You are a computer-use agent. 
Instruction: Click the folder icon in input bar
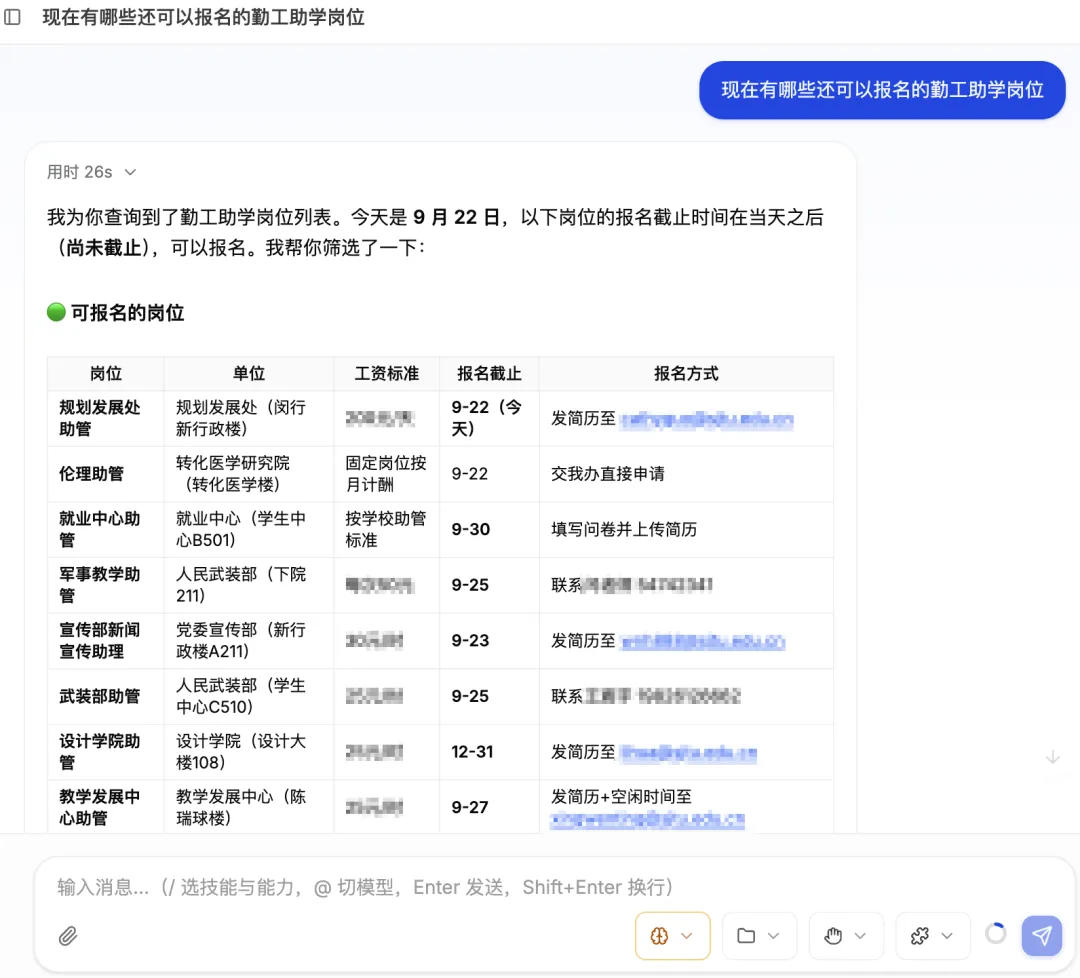[746, 935]
